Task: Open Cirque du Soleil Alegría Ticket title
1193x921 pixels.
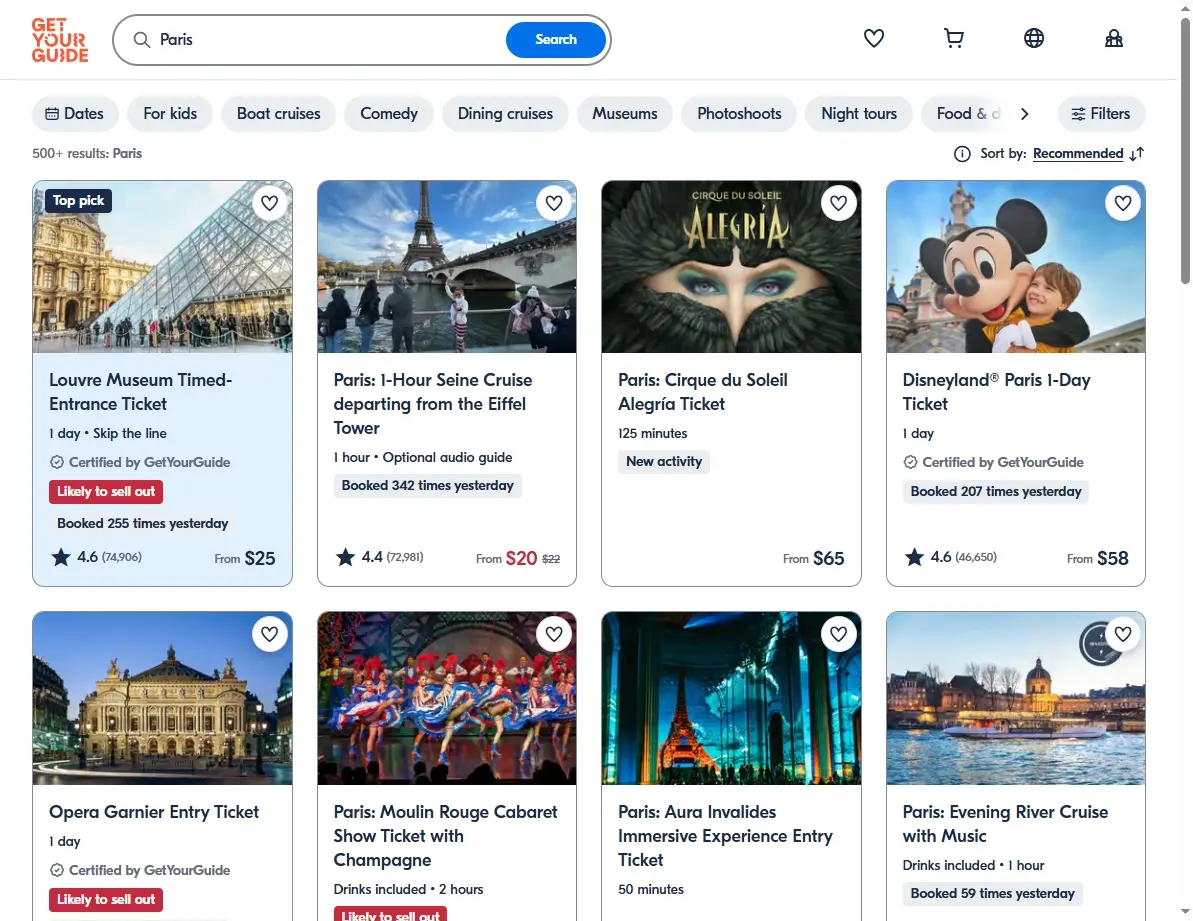Action: point(702,392)
